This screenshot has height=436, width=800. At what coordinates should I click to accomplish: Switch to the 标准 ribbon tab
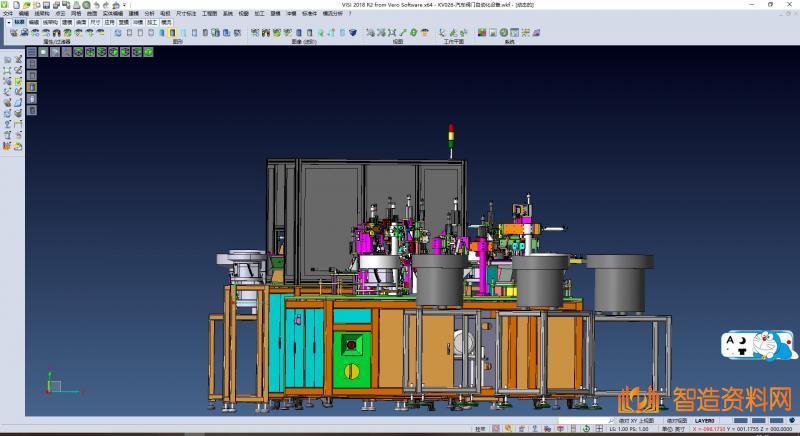click(18, 21)
